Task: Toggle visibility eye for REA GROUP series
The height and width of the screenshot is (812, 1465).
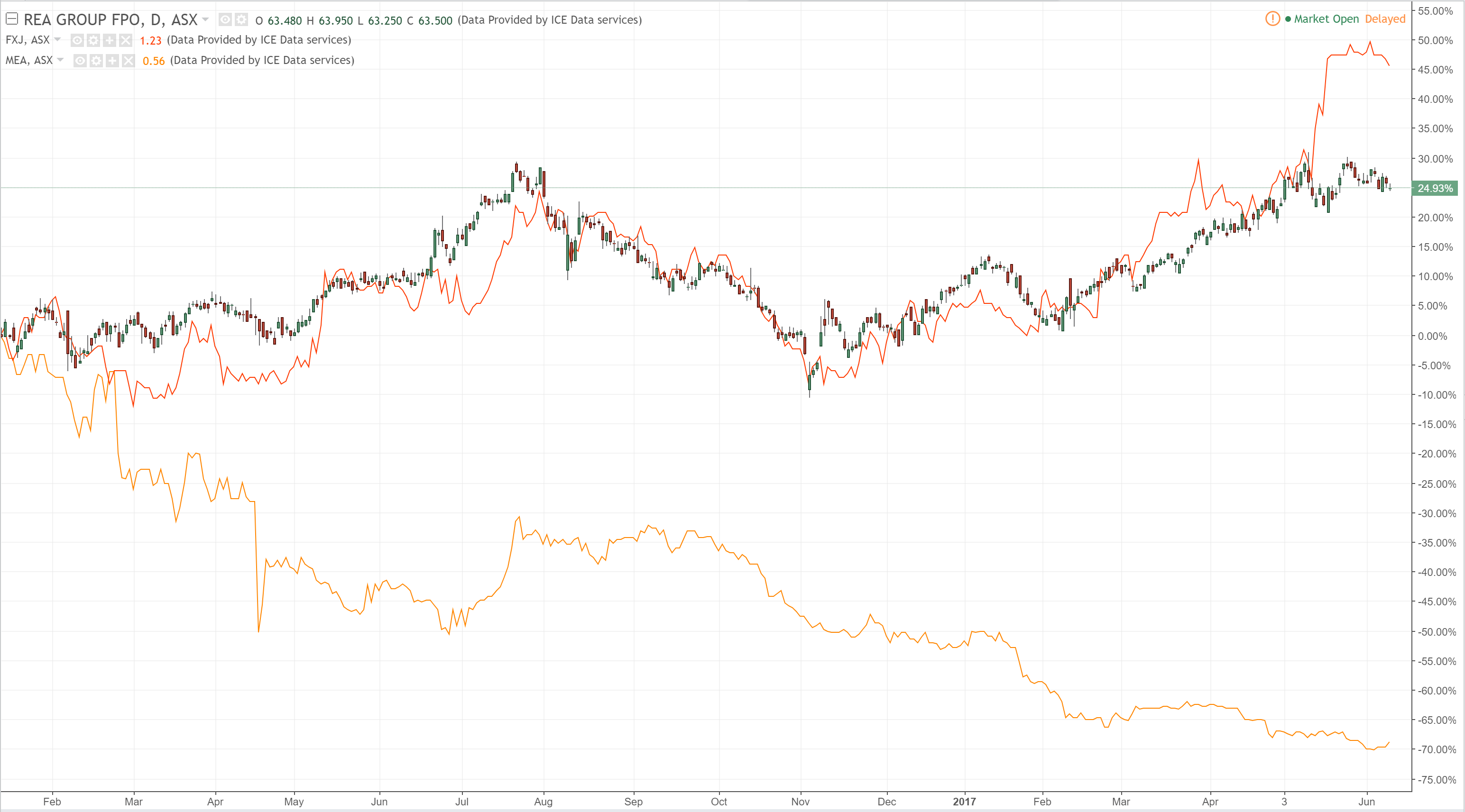Action: pos(225,20)
